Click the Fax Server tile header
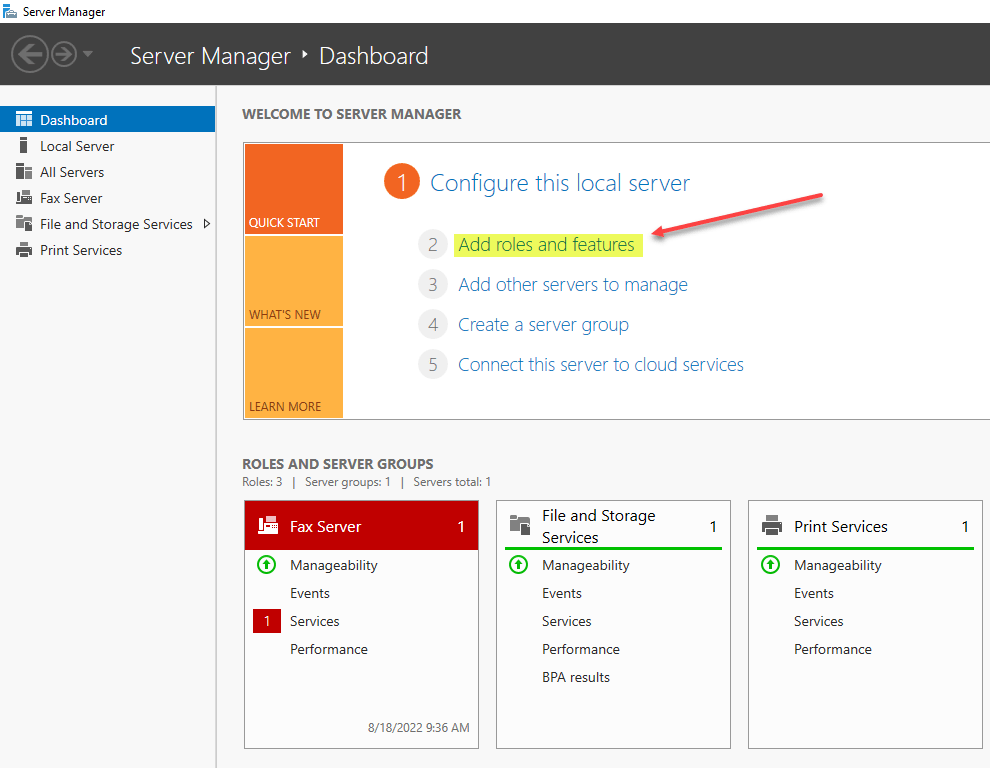This screenshot has height=768, width=990. tap(361, 525)
